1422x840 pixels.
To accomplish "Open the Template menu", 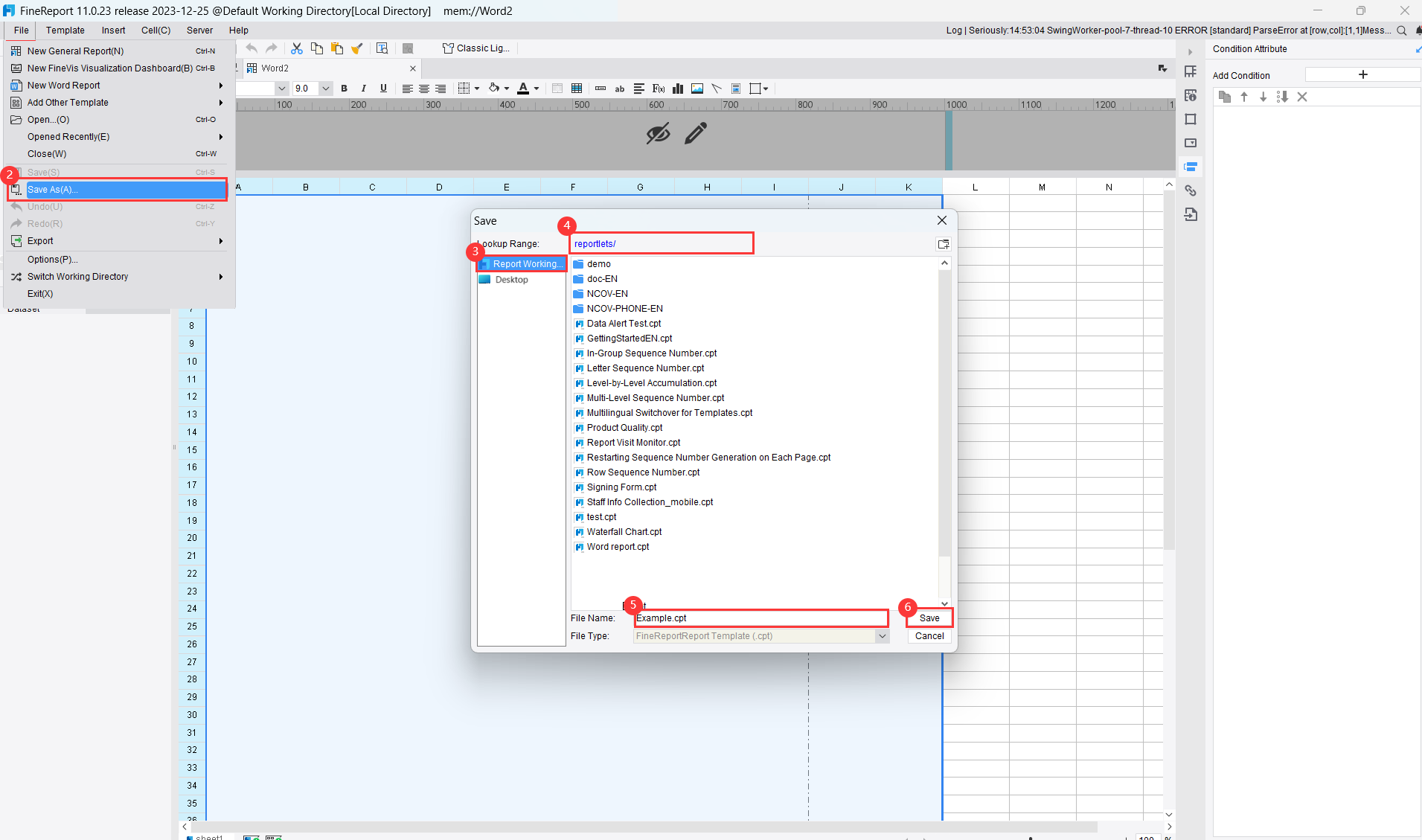I will [65, 30].
